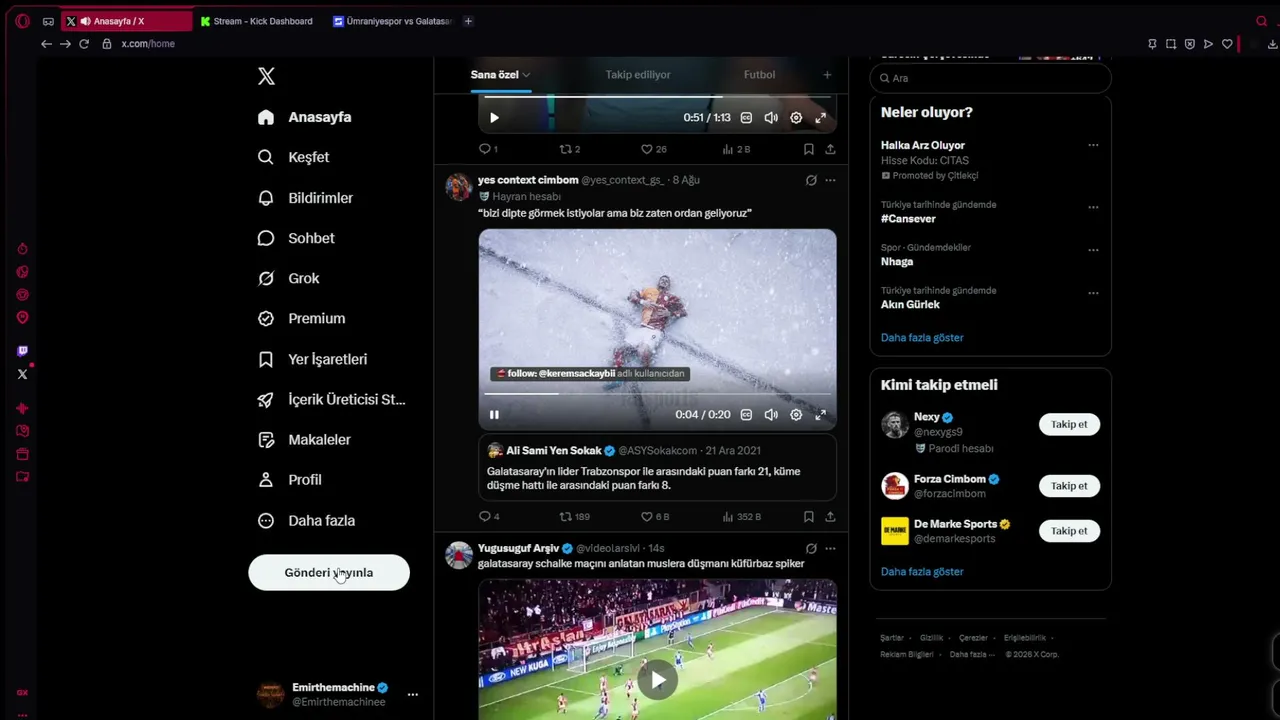Repost the post with 189 reposts
Viewport: 1280px width, 720px height.
coord(574,517)
